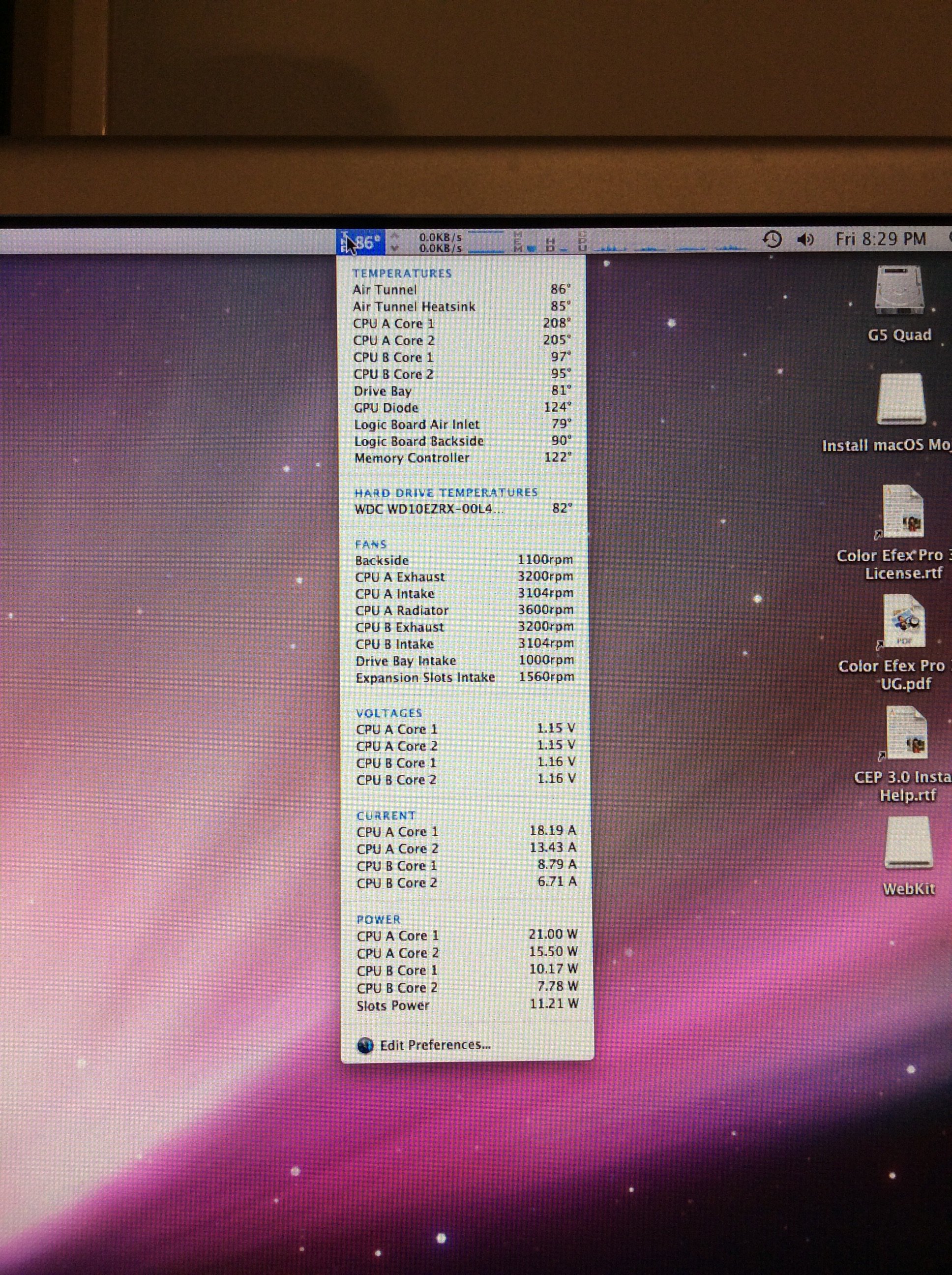Click the Color Efex Pro License.rtf file
952x1275 pixels.
pos(902,512)
